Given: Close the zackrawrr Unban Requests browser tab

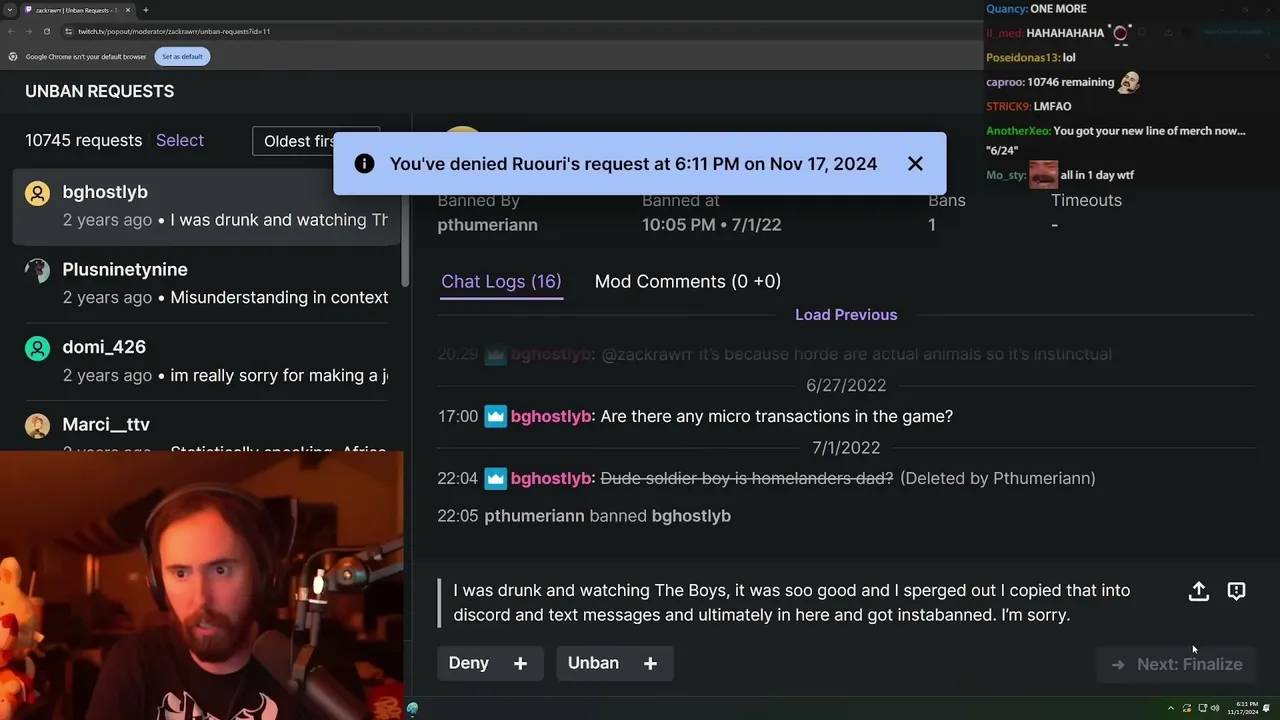Looking at the screenshot, I should (x=127, y=10).
